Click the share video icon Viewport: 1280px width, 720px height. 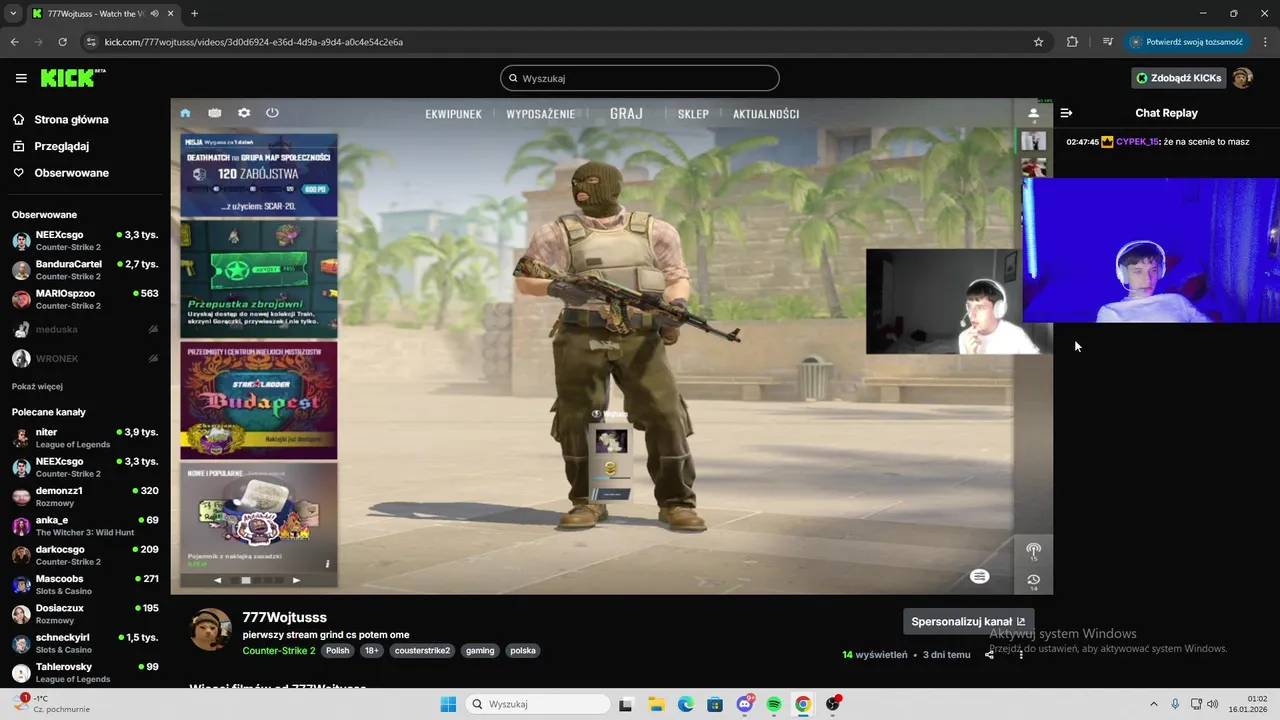coord(989,654)
